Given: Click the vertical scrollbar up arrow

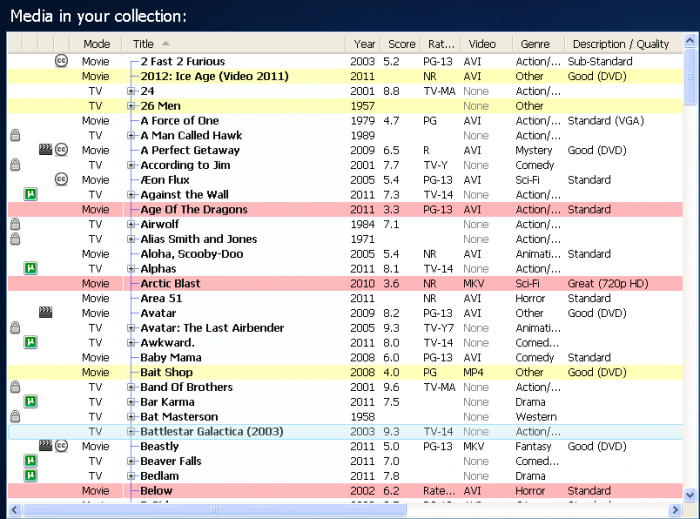Looking at the screenshot, I should click(x=690, y=41).
